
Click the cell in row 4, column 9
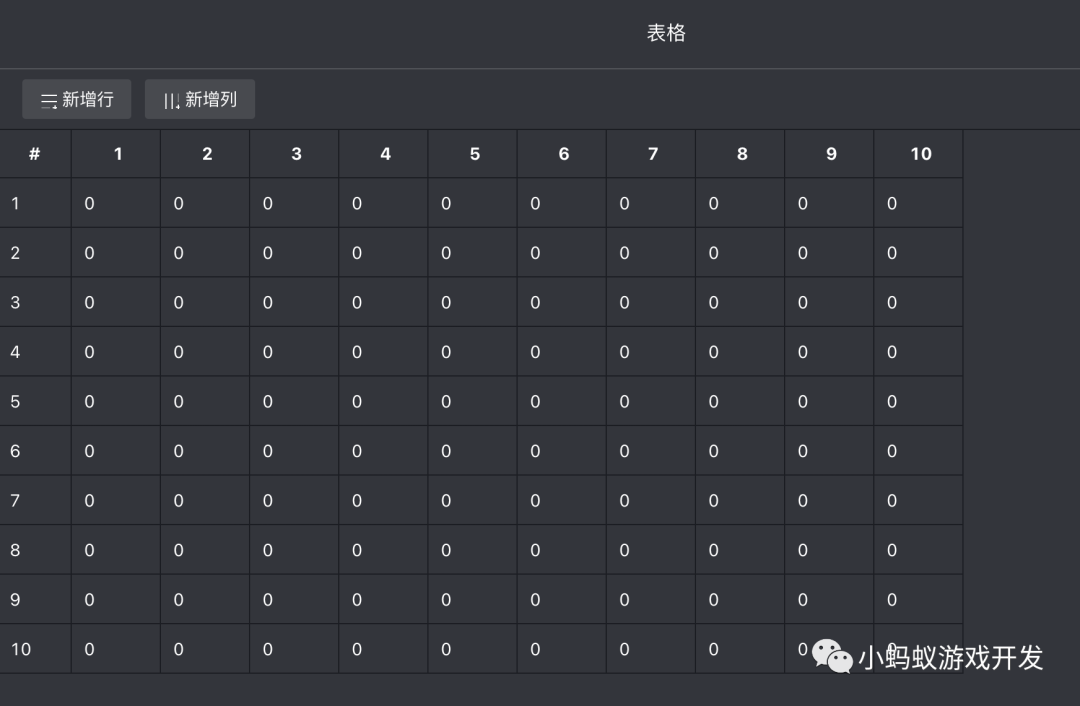click(829, 352)
